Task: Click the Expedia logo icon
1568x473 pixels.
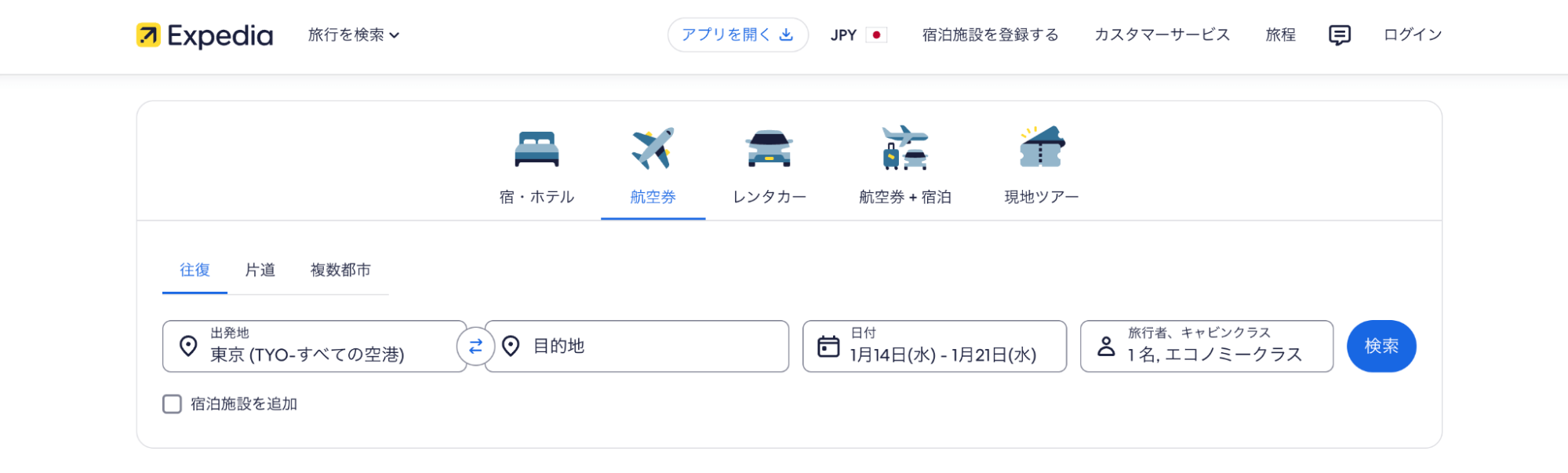Action: [148, 35]
